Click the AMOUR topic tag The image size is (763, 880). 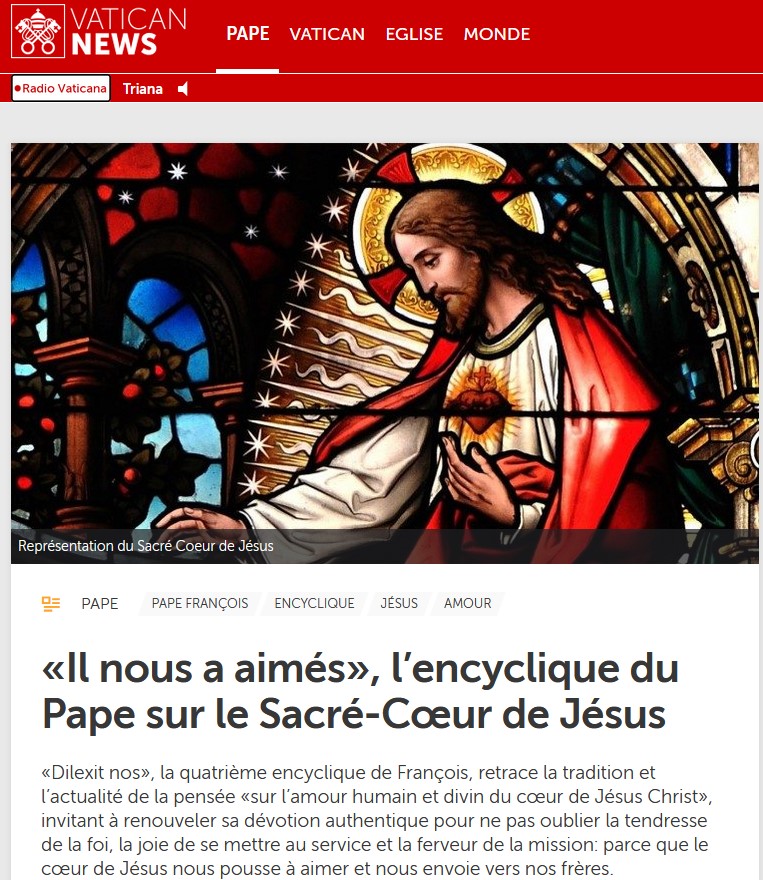[x=467, y=603]
